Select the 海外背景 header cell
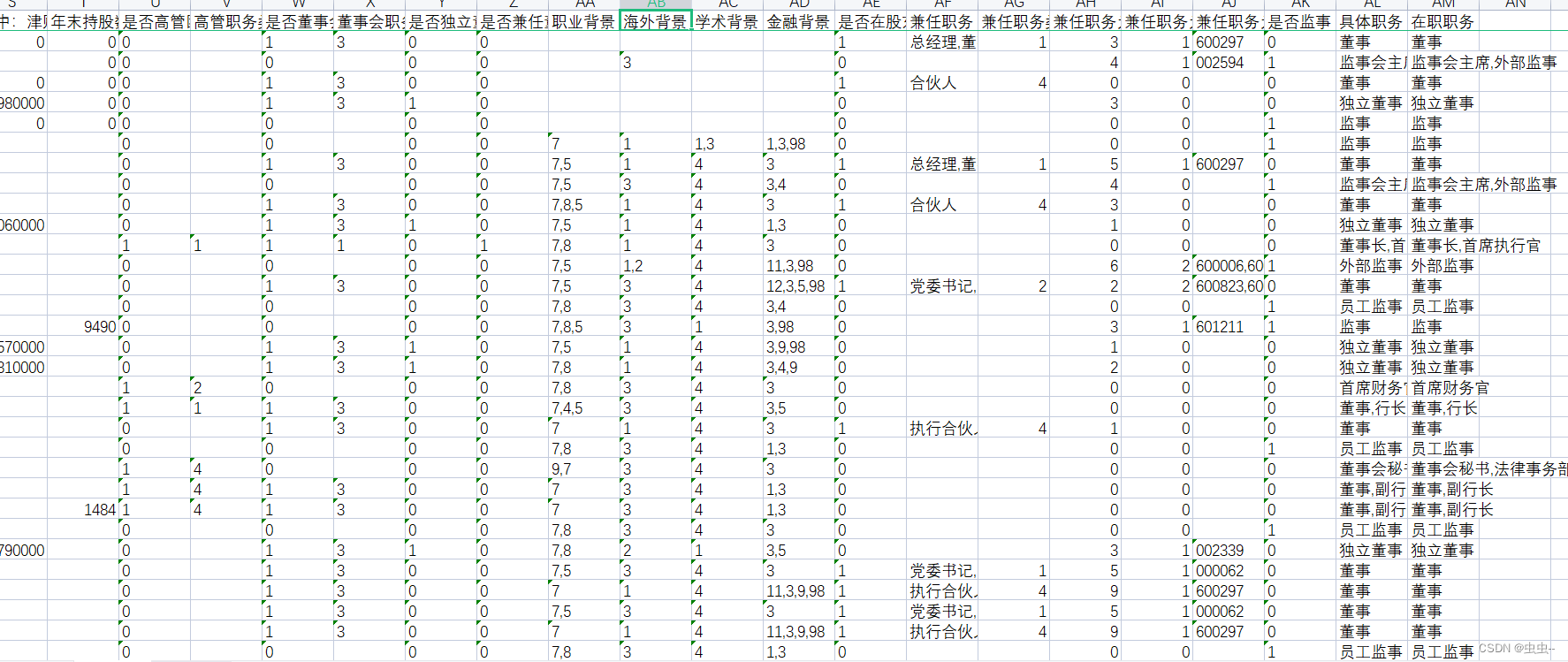 click(655, 22)
